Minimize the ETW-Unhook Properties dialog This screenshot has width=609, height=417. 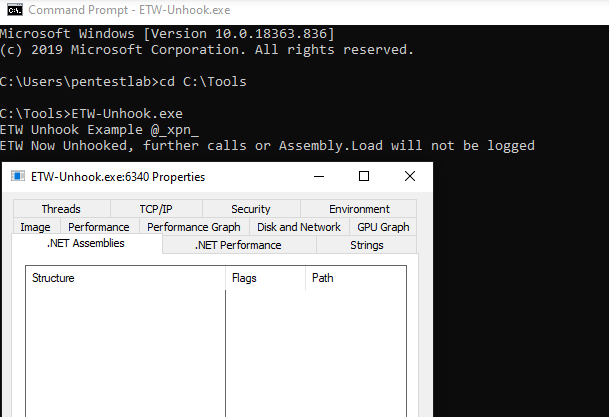[319, 176]
